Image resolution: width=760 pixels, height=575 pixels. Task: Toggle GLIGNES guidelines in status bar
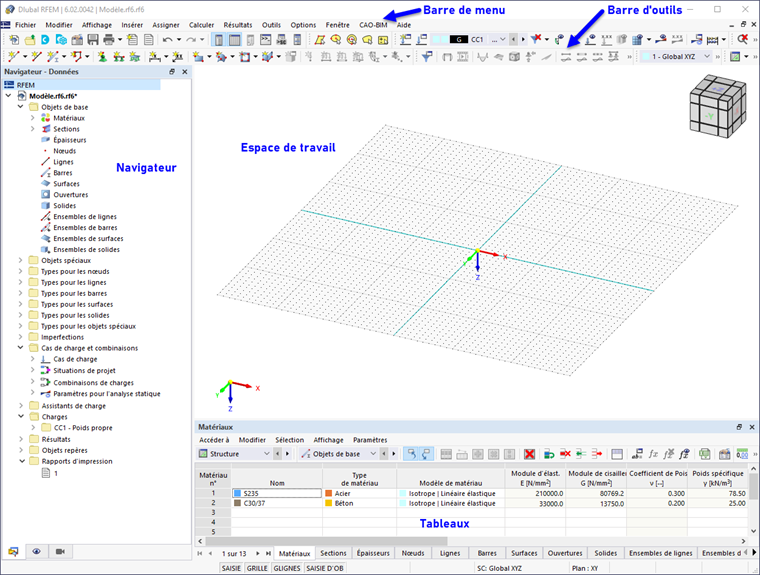pos(287,568)
